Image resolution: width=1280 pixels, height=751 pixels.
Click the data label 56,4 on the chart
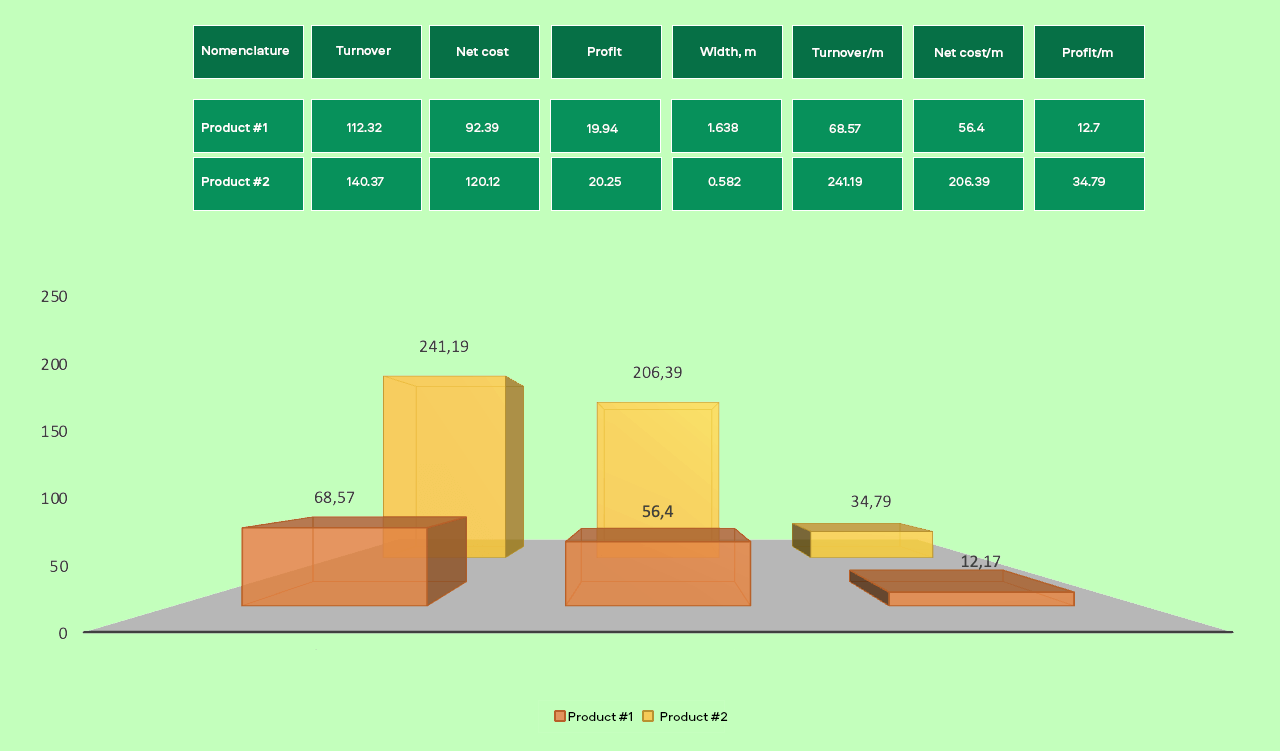coord(657,511)
